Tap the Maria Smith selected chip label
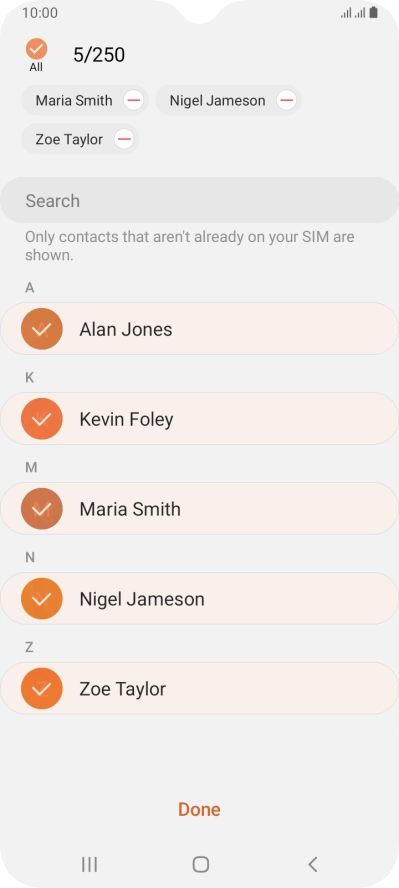 [x=74, y=101]
